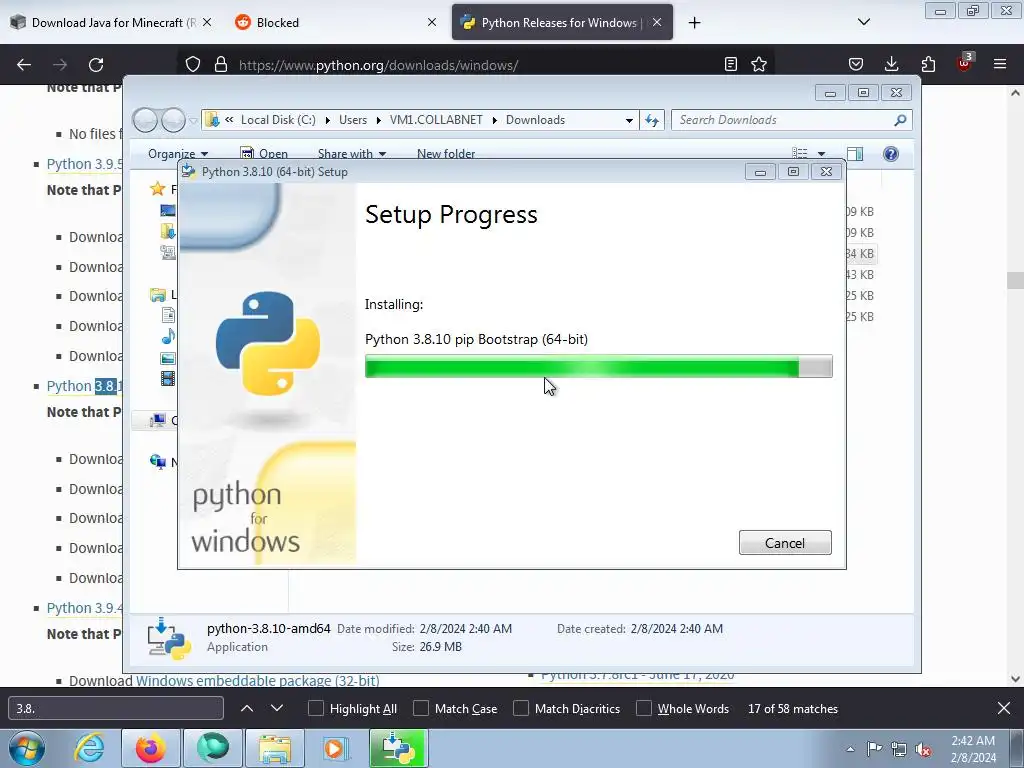
Task: Change view using Explorer view icon
Action: tap(800, 153)
